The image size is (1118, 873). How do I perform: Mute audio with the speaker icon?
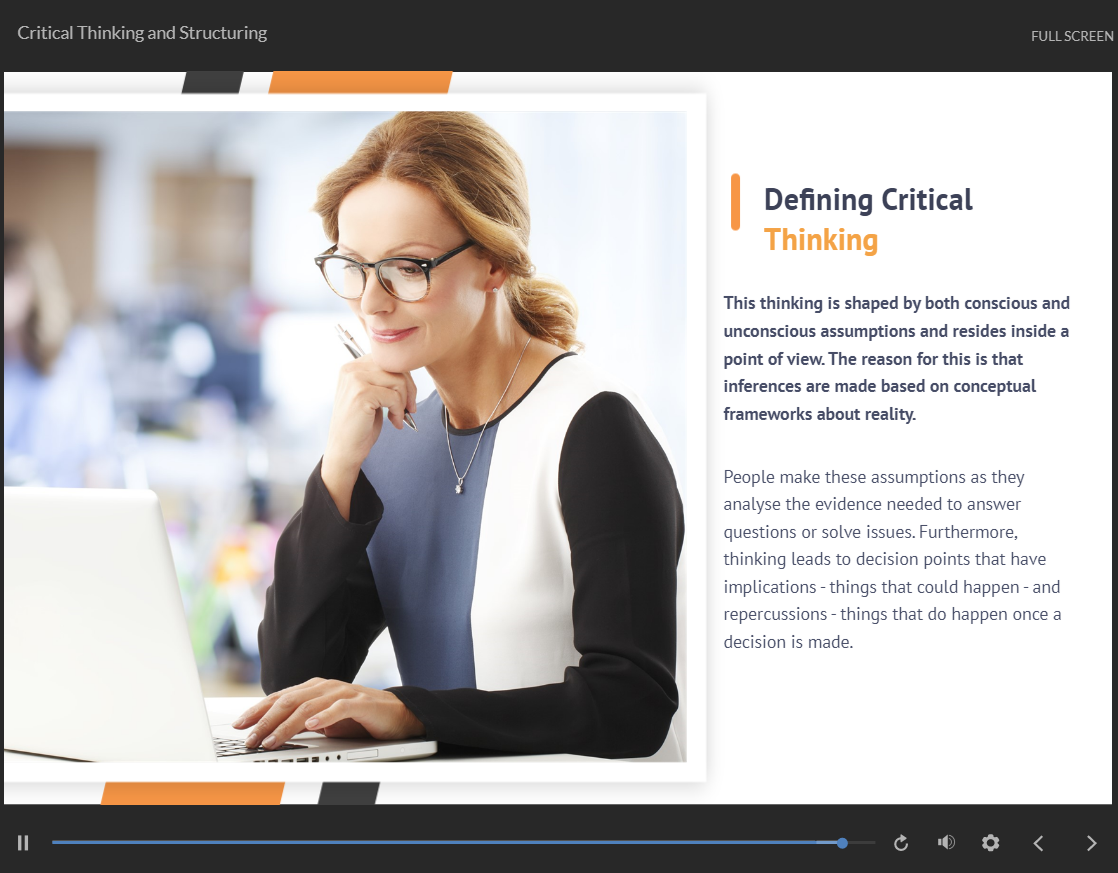coord(945,843)
